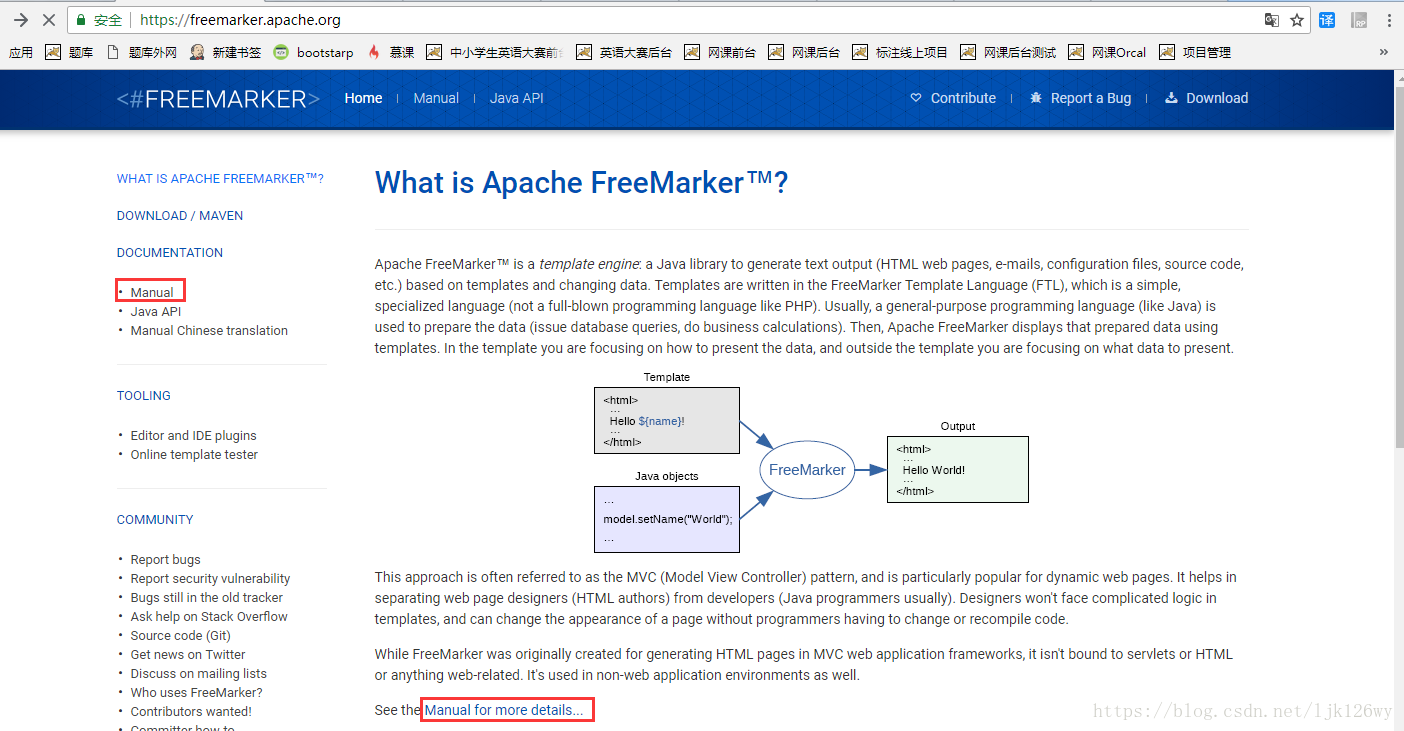Open the 英语大赛后台 bookmark

(x=624, y=53)
